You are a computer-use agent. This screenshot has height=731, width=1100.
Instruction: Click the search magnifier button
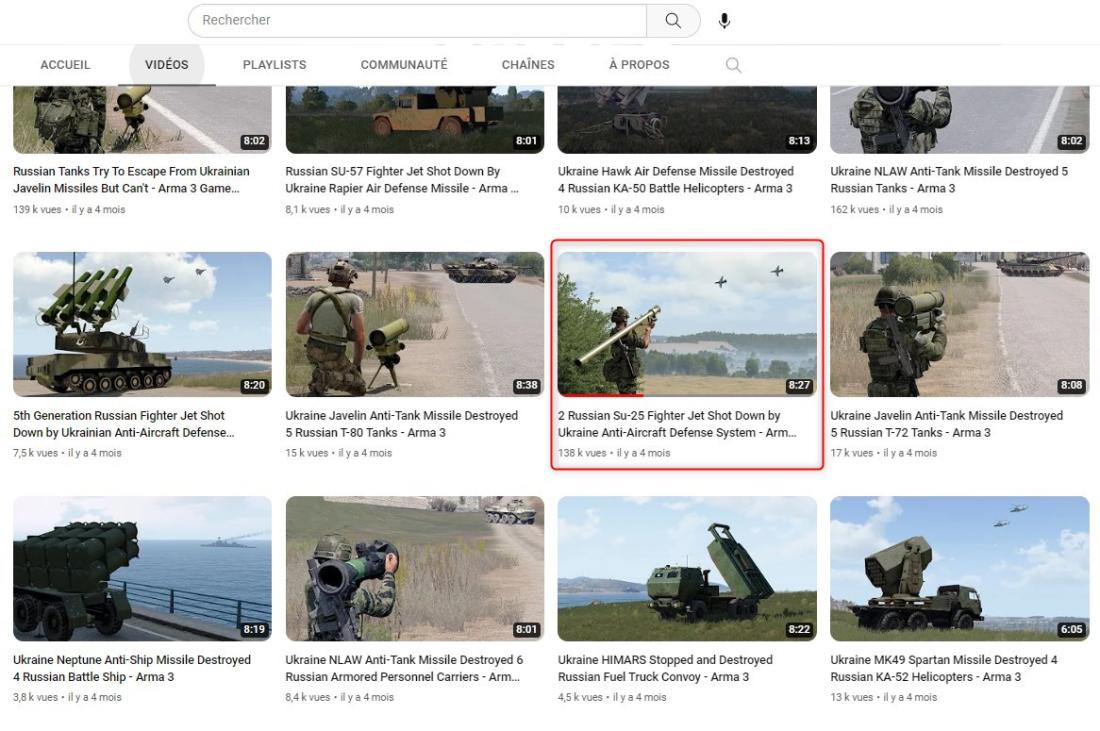(673, 20)
